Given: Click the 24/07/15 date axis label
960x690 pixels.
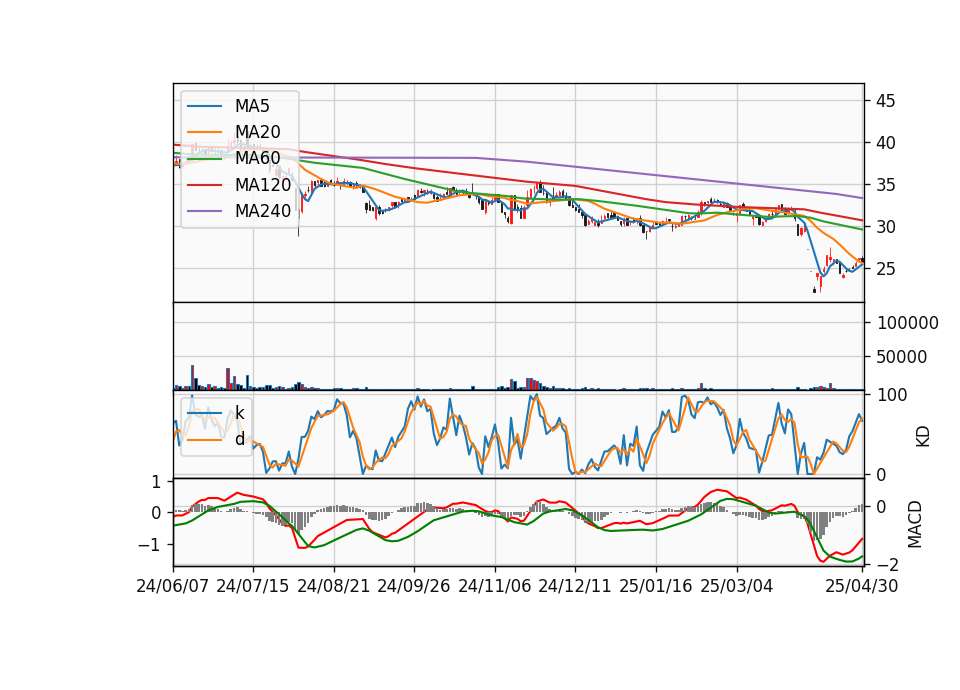Looking at the screenshot, I should point(253,586).
